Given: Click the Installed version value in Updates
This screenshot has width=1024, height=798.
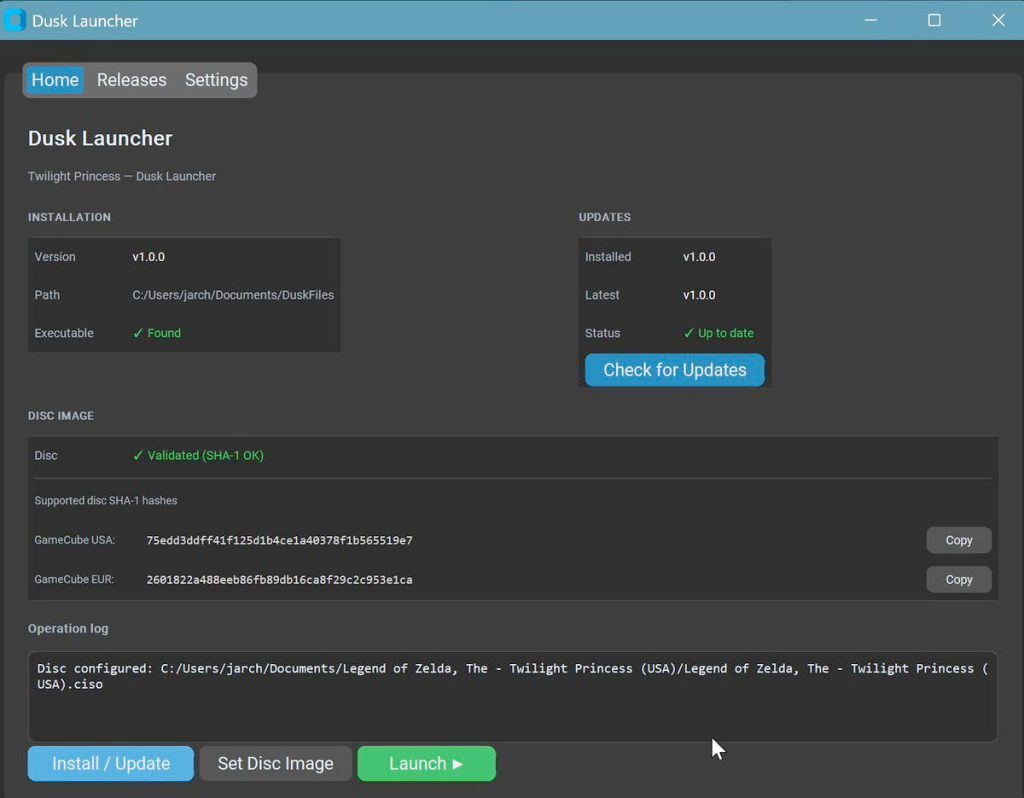Looking at the screenshot, I should click(x=699, y=257).
